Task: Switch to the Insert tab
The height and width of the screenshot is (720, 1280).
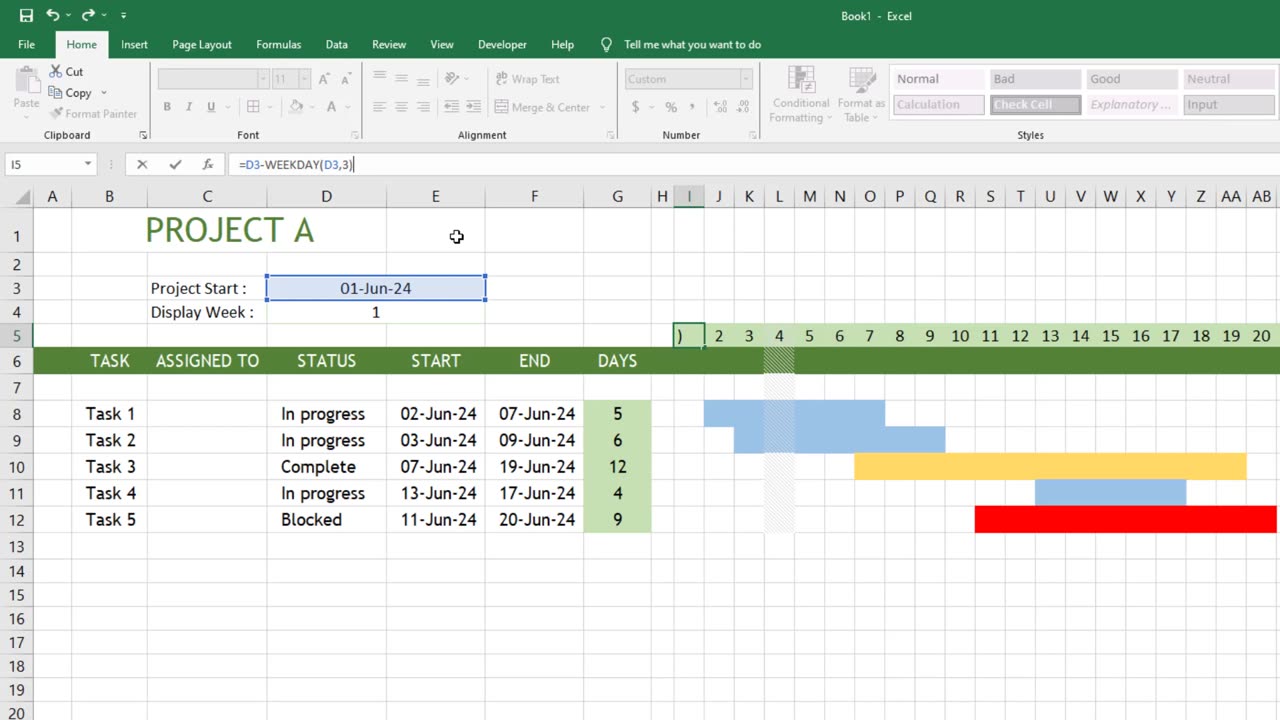Action: click(x=134, y=44)
